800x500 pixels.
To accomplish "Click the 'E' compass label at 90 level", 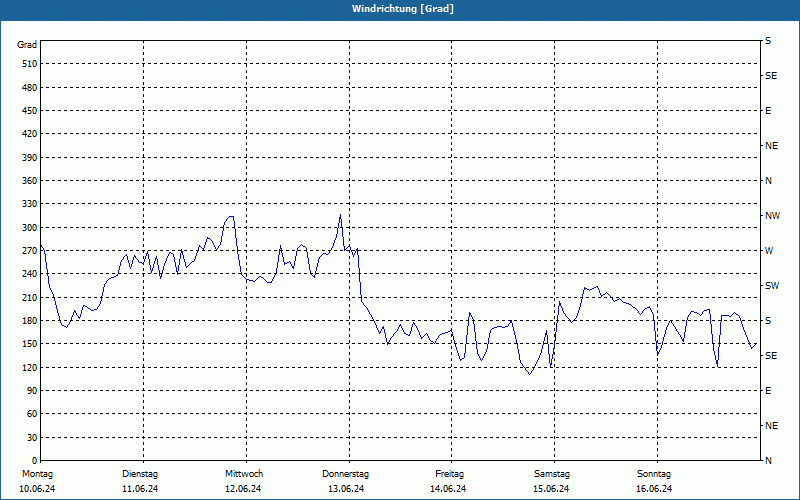I will (768, 390).
